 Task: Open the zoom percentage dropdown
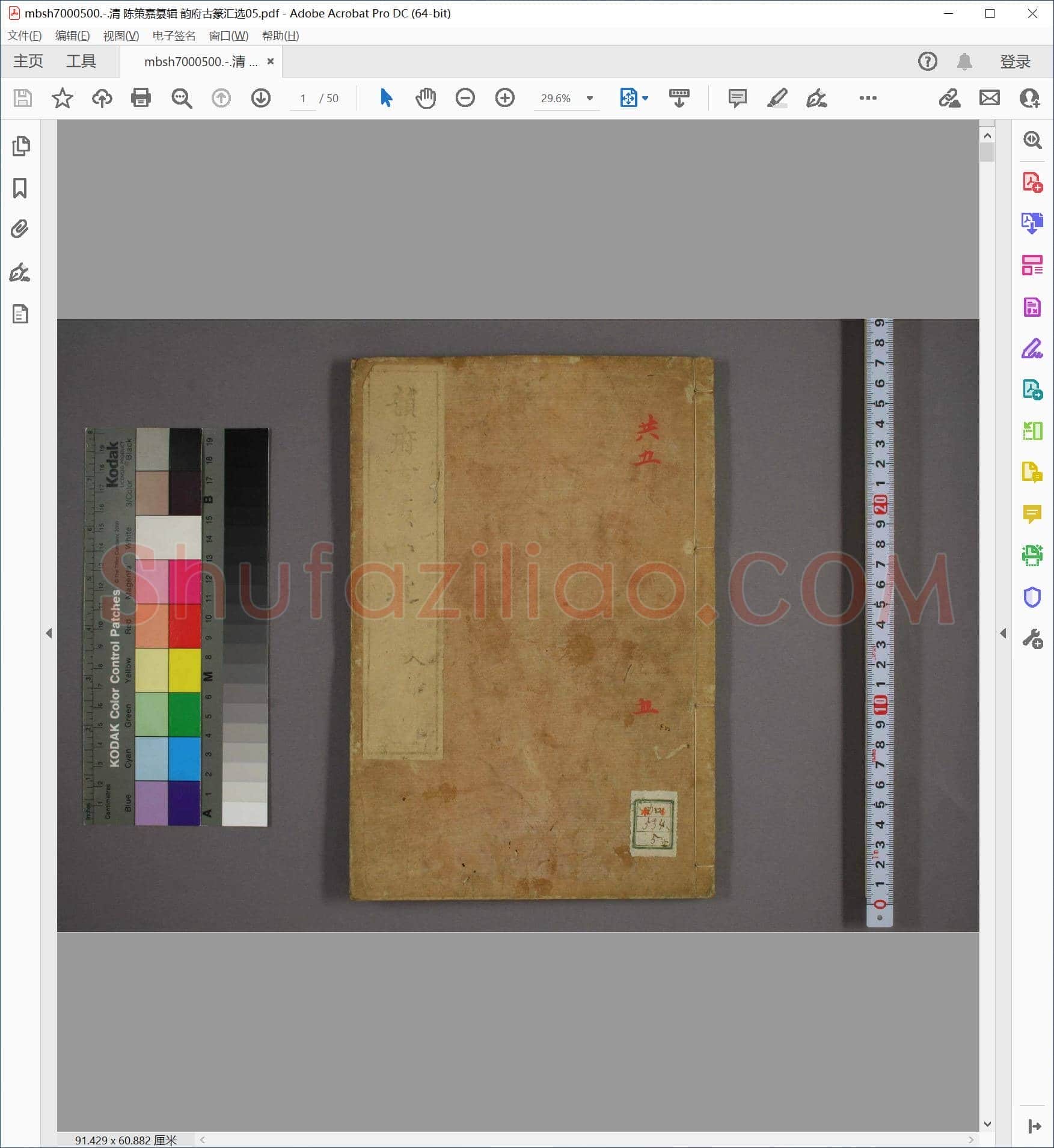pos(590,99)
